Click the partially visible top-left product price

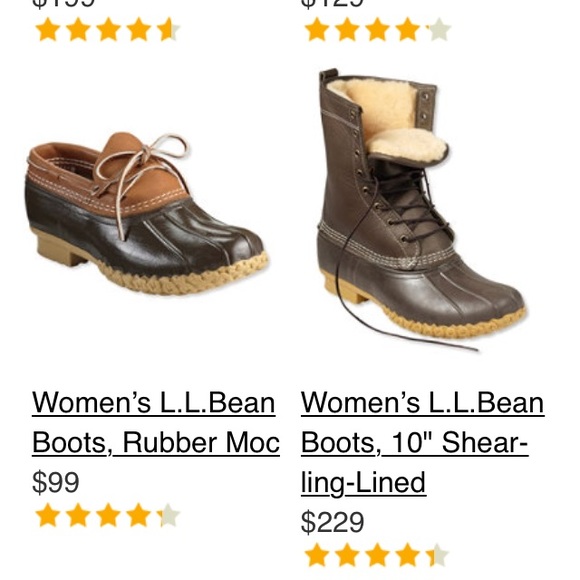(x=64, y=3)
